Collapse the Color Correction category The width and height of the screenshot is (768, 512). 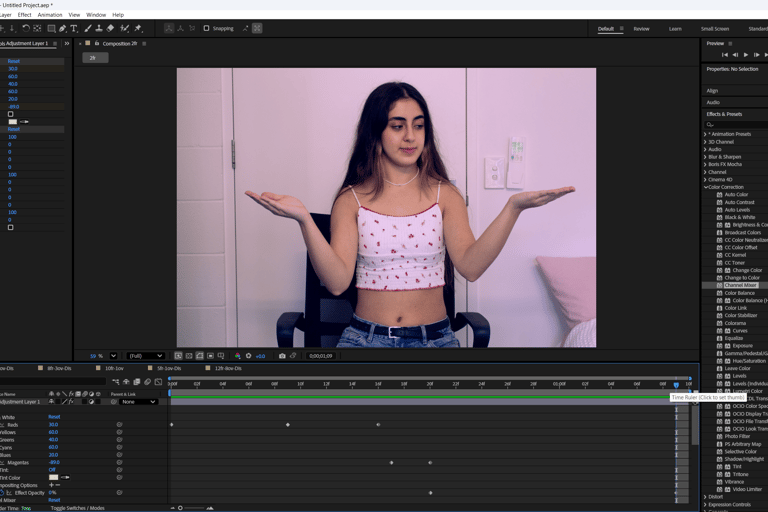[x=706, y=187]
